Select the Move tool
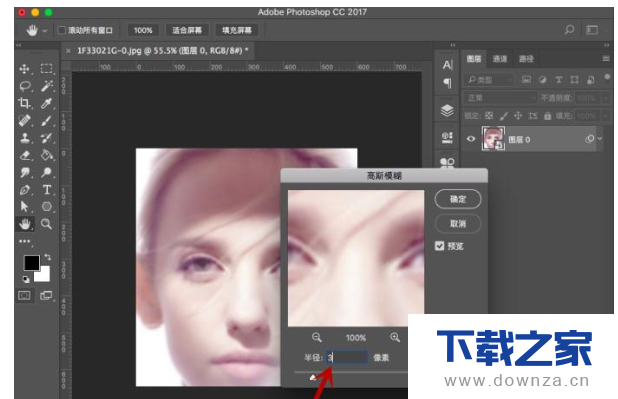Image resolution: width=618 pixels, height=399 pixels. 24,69
